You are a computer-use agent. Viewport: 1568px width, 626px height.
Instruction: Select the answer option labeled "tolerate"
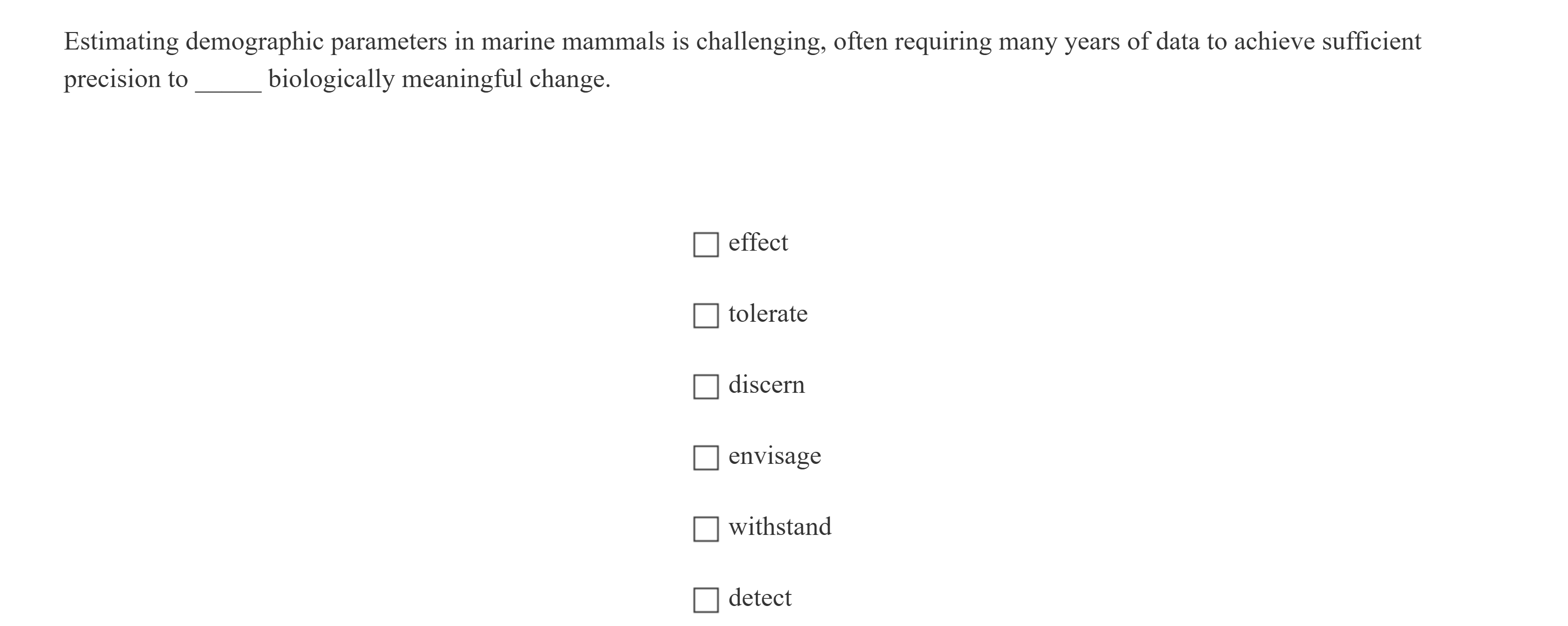click(767, 313)
